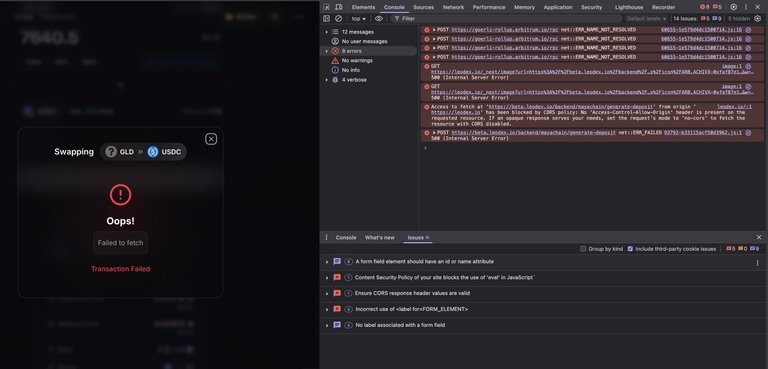This screenshot has height=369, width=768.
Task: Click the 14 Issues link in console toolbar
Action: (x=696, y=19)
